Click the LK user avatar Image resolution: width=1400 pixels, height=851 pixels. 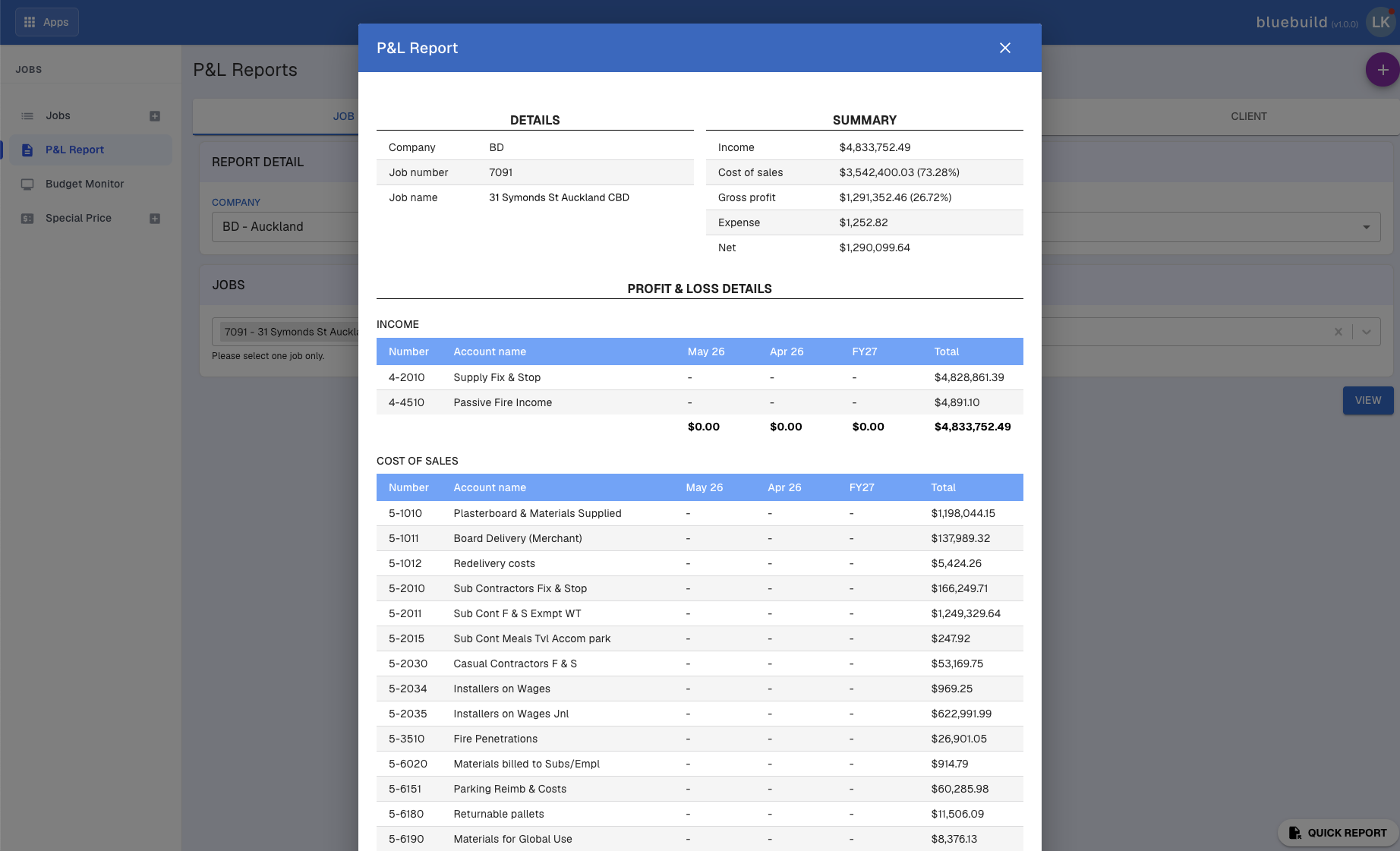[x=1381, y=22]
